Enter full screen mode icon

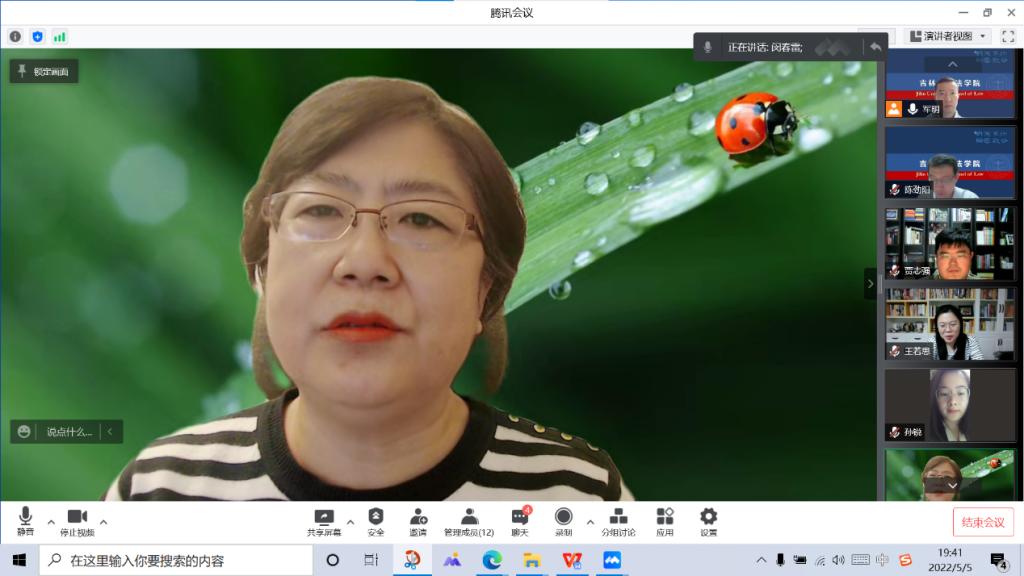pyautogui.click(x=1007, y=36)
